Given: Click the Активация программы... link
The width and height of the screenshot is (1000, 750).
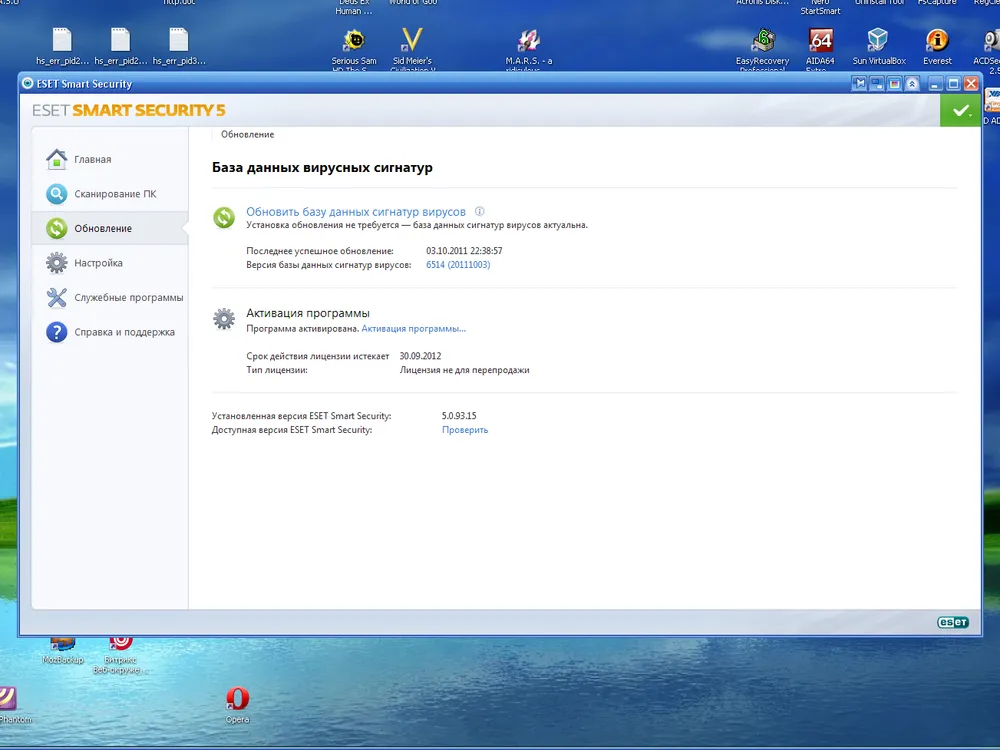Looking at the screenshot, I should [x=413, y=328].
